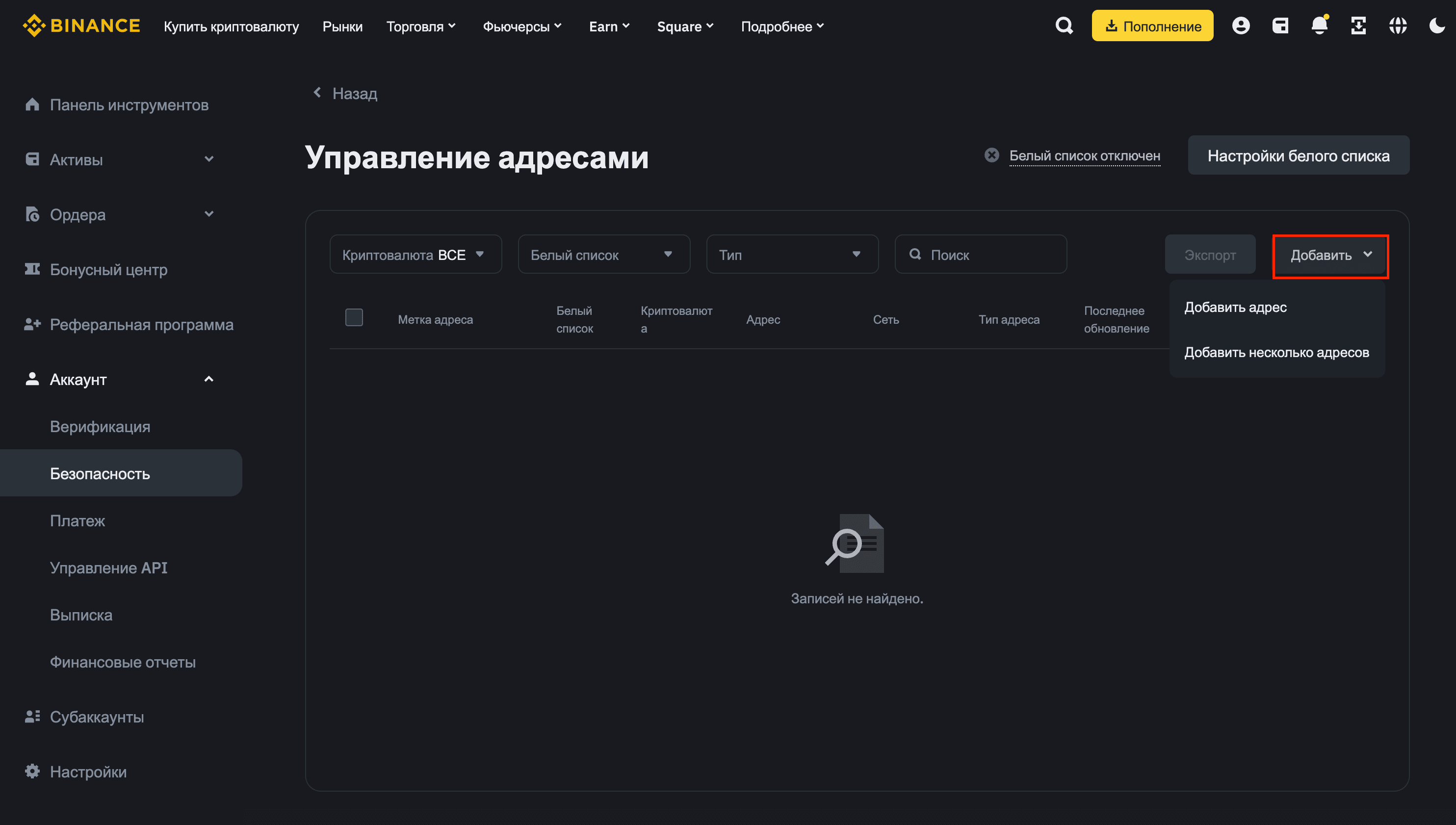Toggle dark mode moon icon
This screenshot has height=825, width=1456.
click(x=1437, y=26)
